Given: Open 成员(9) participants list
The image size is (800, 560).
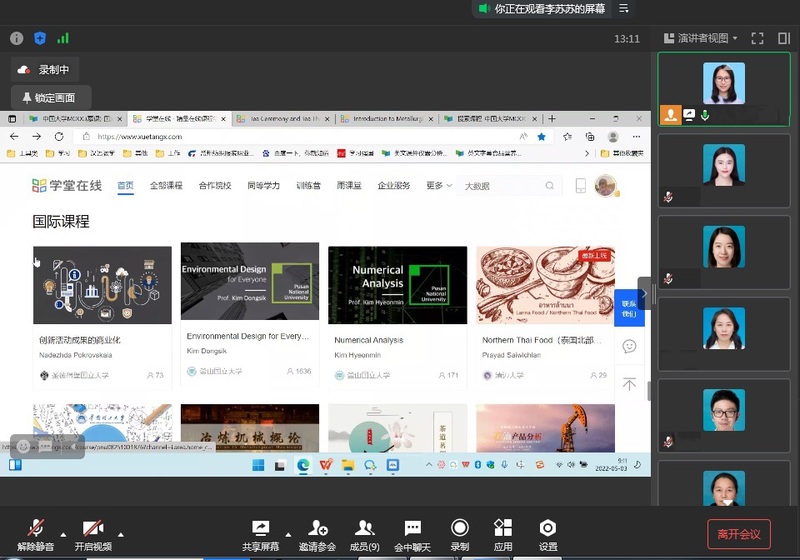Looking at the screenshot, I should tap(364, 534).
